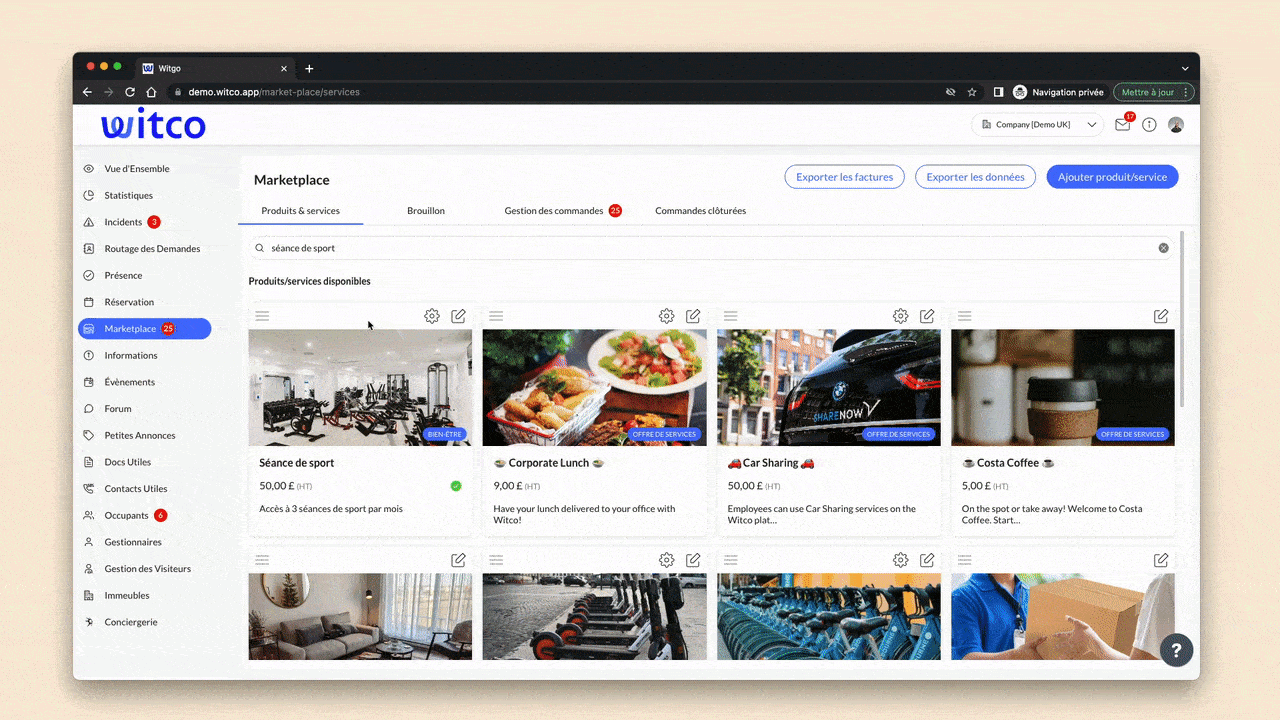Open Company [Demo UK] dropdown
Viewport: 1280px width, 720px height.
pos(1036,125)
